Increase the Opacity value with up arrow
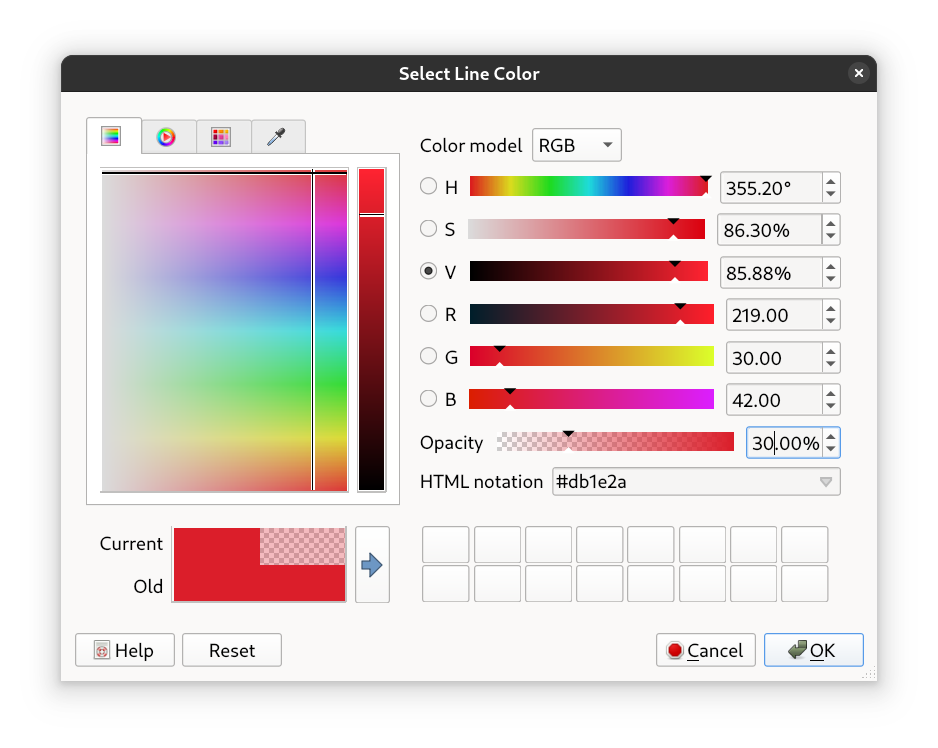938x748 pixels. click(831, 436)
